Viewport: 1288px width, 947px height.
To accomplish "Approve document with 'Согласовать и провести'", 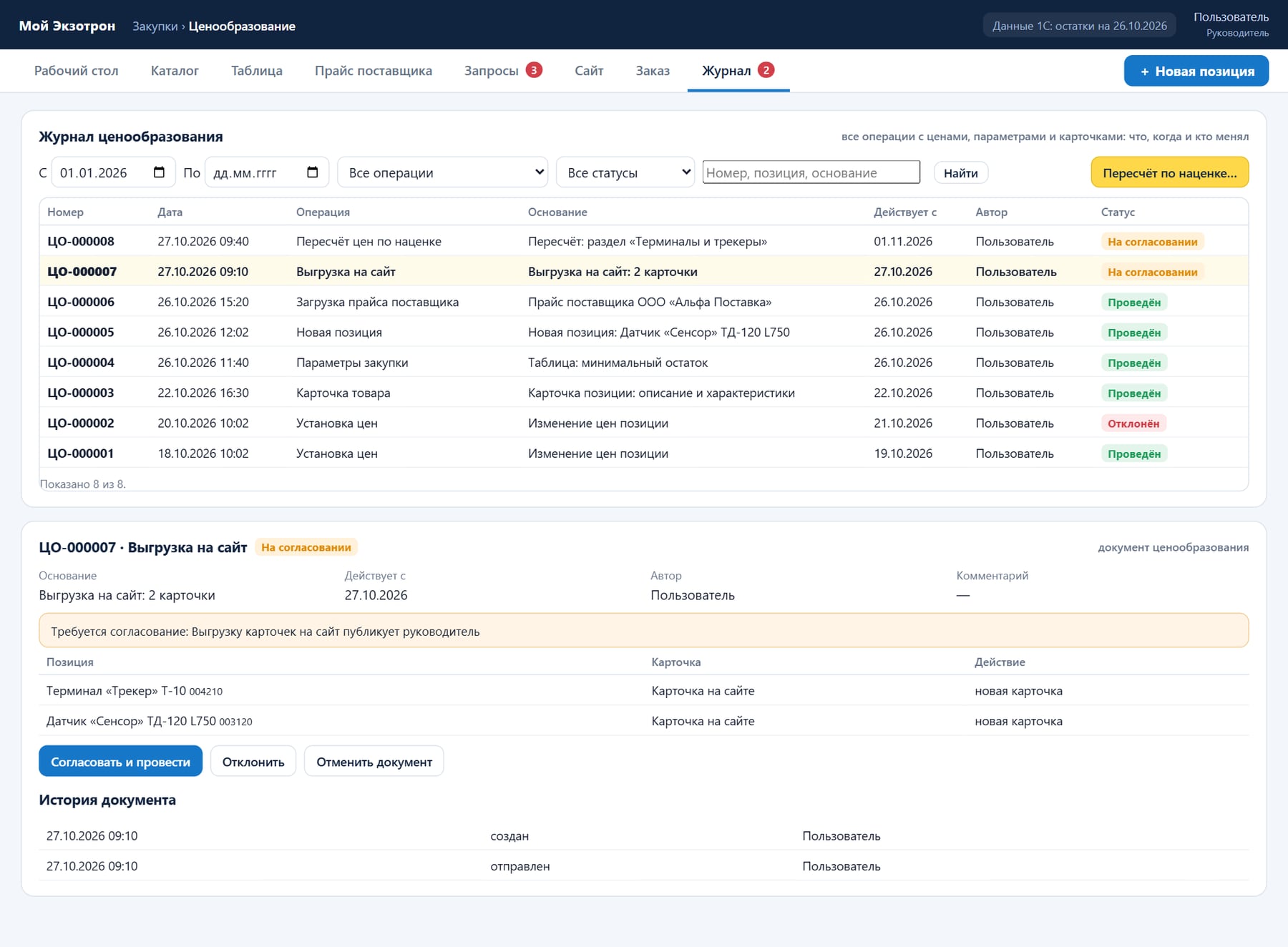I will [x=120, y=761].
